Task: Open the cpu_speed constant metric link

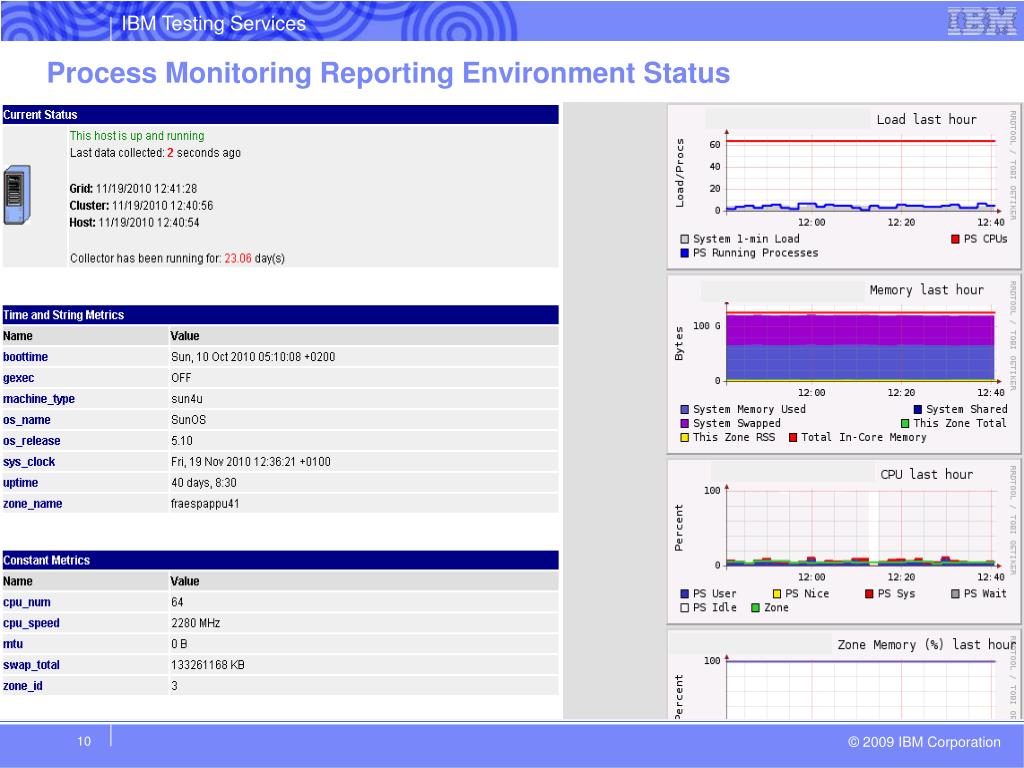Action: pos(31,623)
